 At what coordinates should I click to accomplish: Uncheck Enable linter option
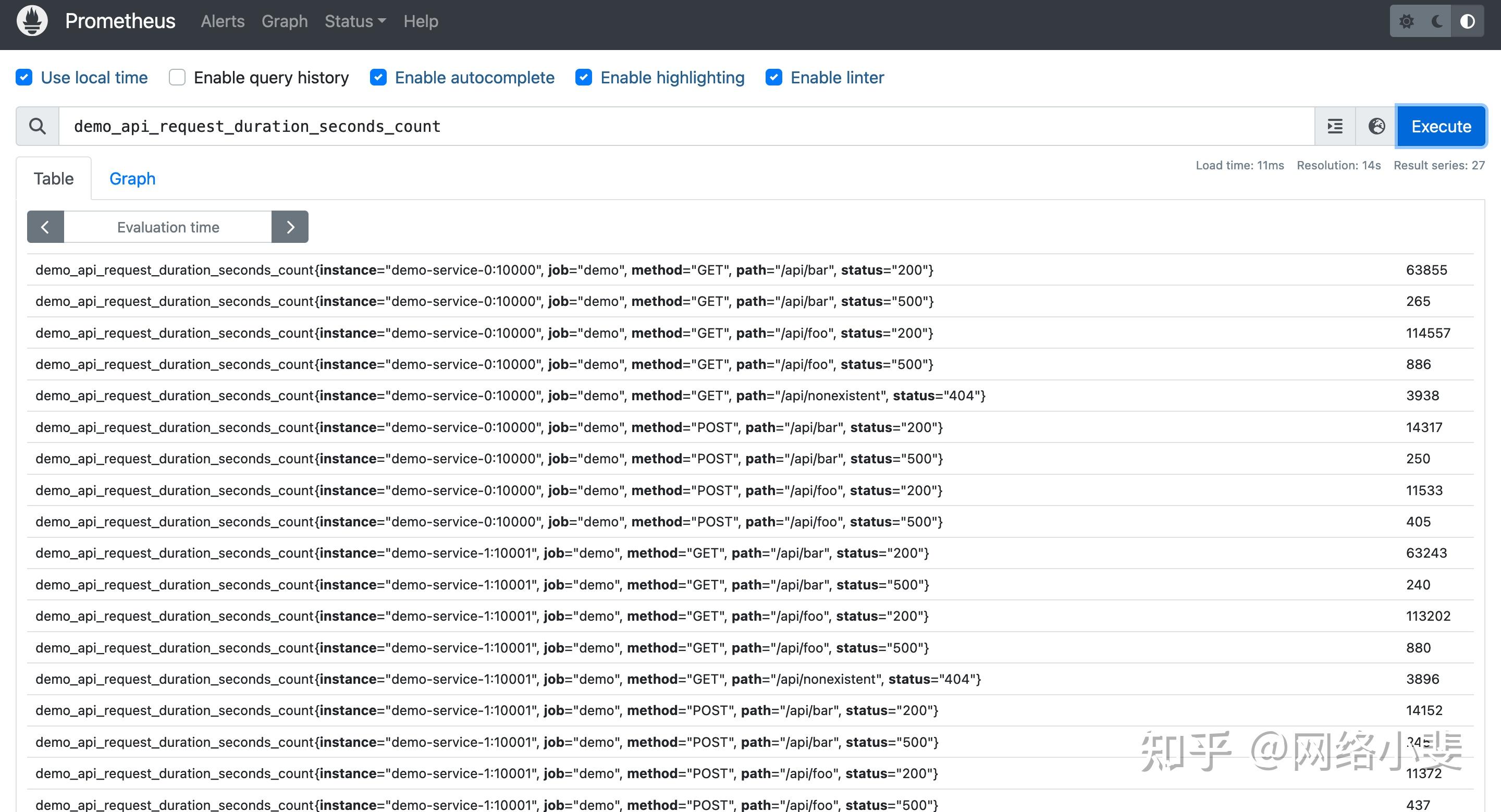coord(774,78)
